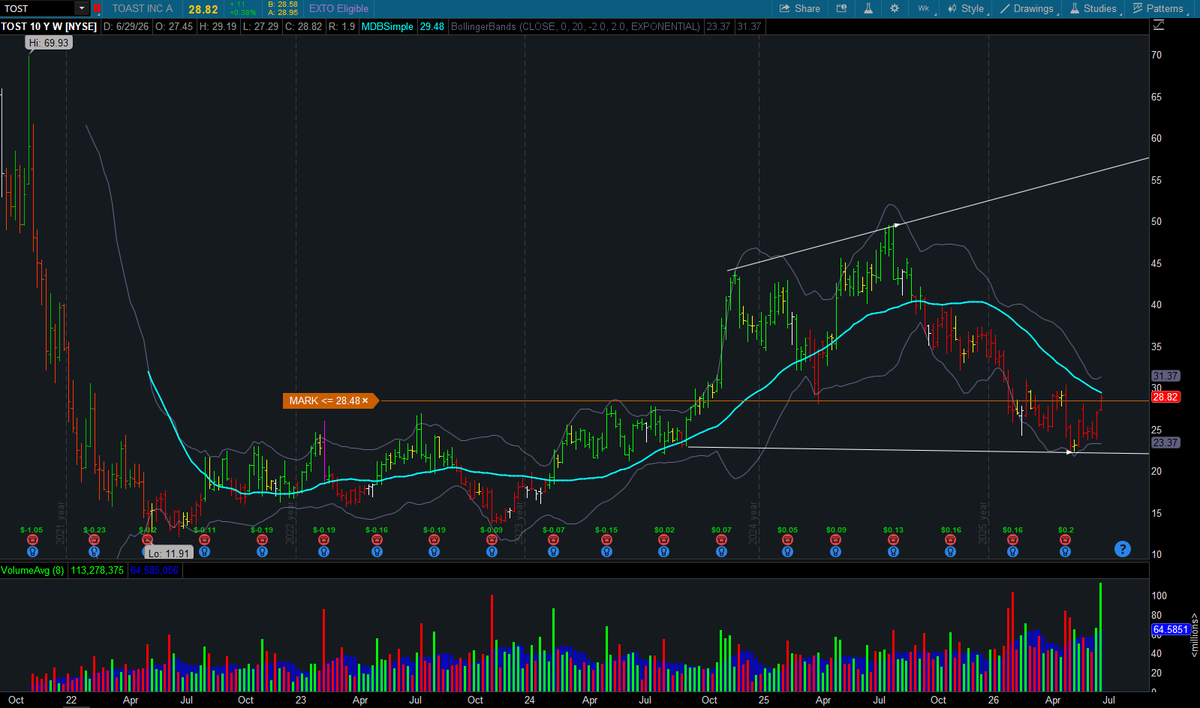This screenshot has width=1200, height=708.
Task: Click the H: 29.19 high price readout
Action: click(x=220, y=26)
